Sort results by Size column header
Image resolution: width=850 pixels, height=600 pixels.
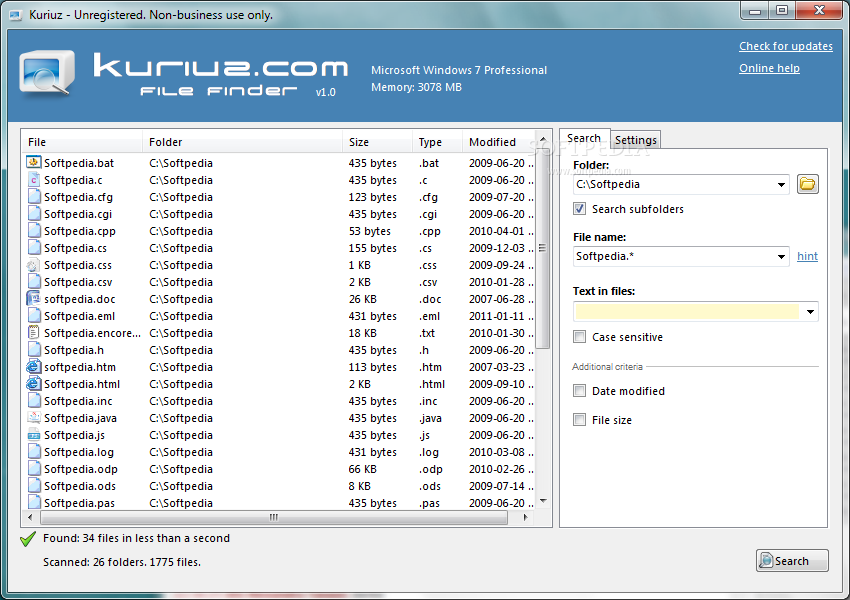377,142
